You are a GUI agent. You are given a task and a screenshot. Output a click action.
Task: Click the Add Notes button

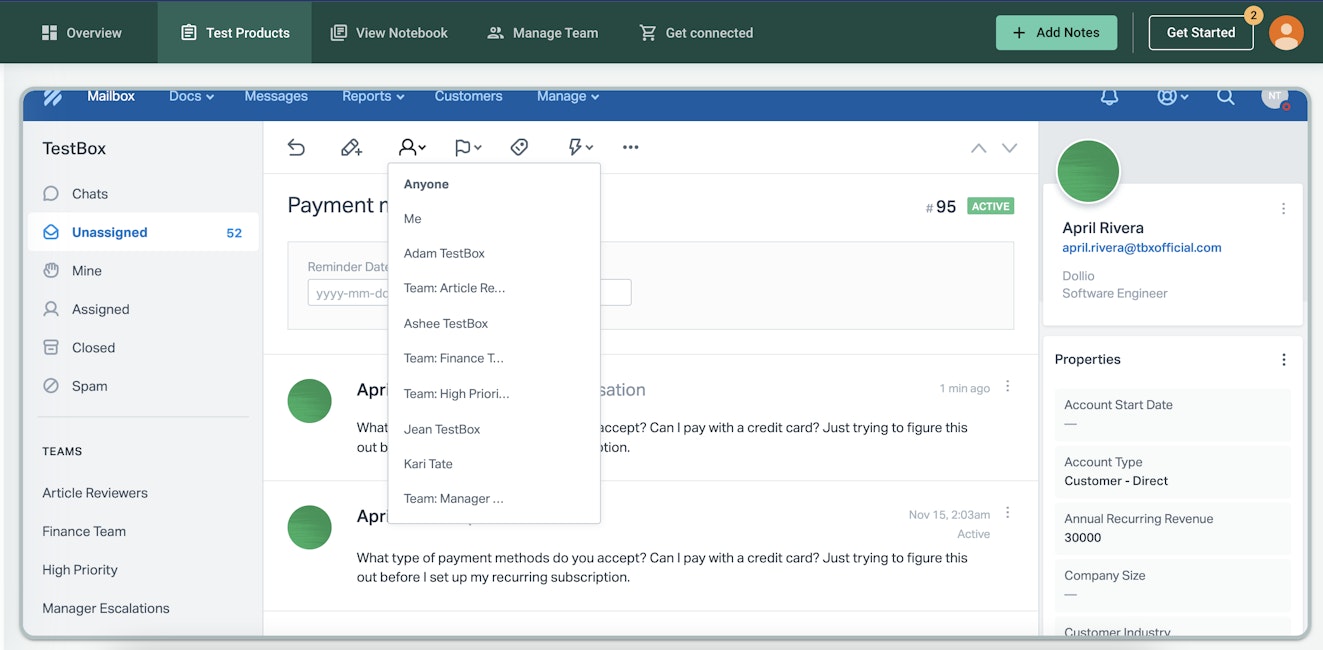(x=1055, y=33)
